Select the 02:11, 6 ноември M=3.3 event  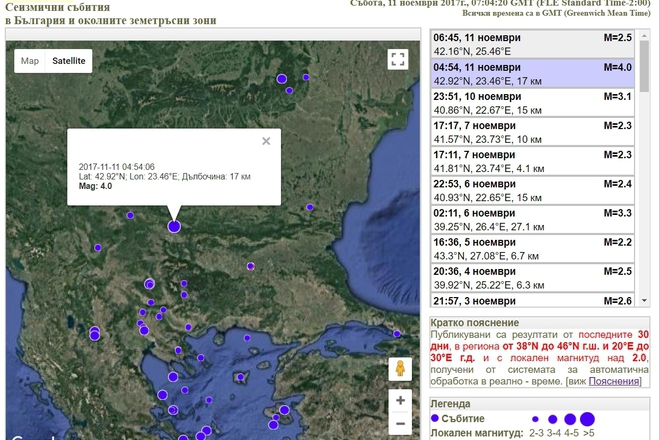tap(532, 219)
